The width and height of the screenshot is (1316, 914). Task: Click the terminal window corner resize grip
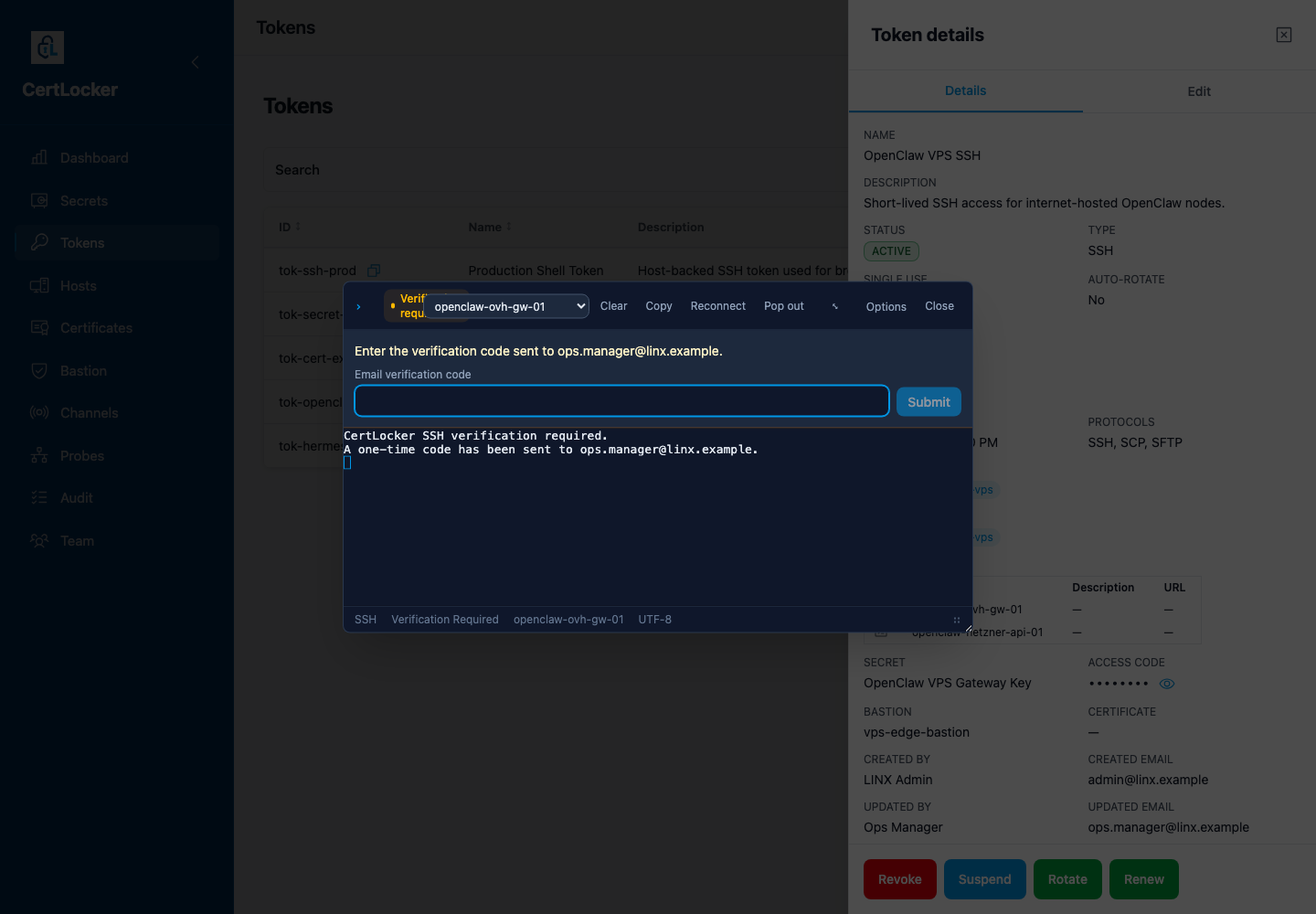[968, 628]
